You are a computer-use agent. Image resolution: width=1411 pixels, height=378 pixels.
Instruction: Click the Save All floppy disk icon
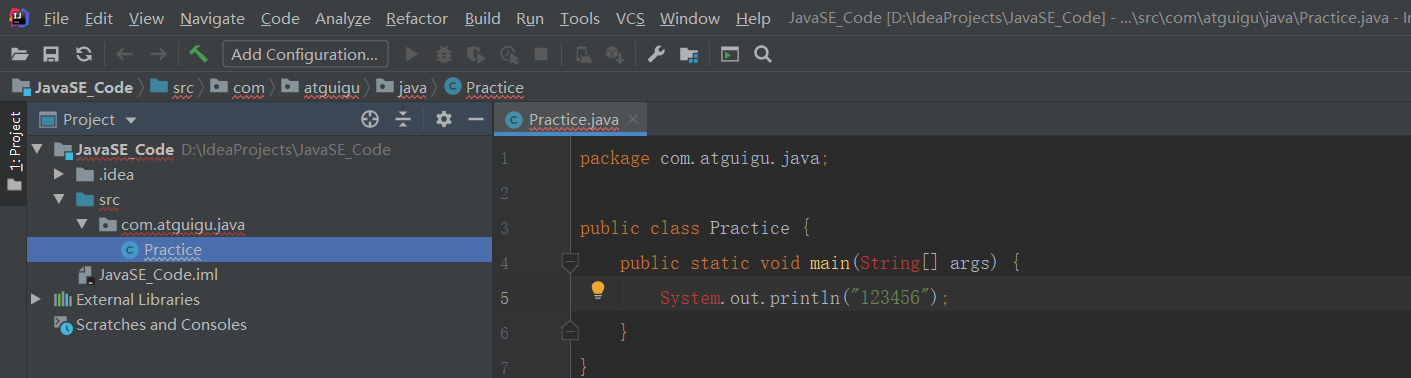coord(51,54)
